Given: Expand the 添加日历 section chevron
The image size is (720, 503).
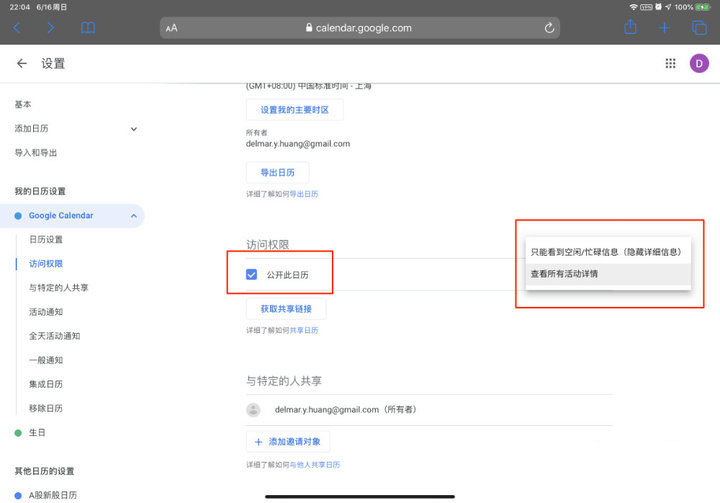Looking at the screenshot, I should (134, 129).
